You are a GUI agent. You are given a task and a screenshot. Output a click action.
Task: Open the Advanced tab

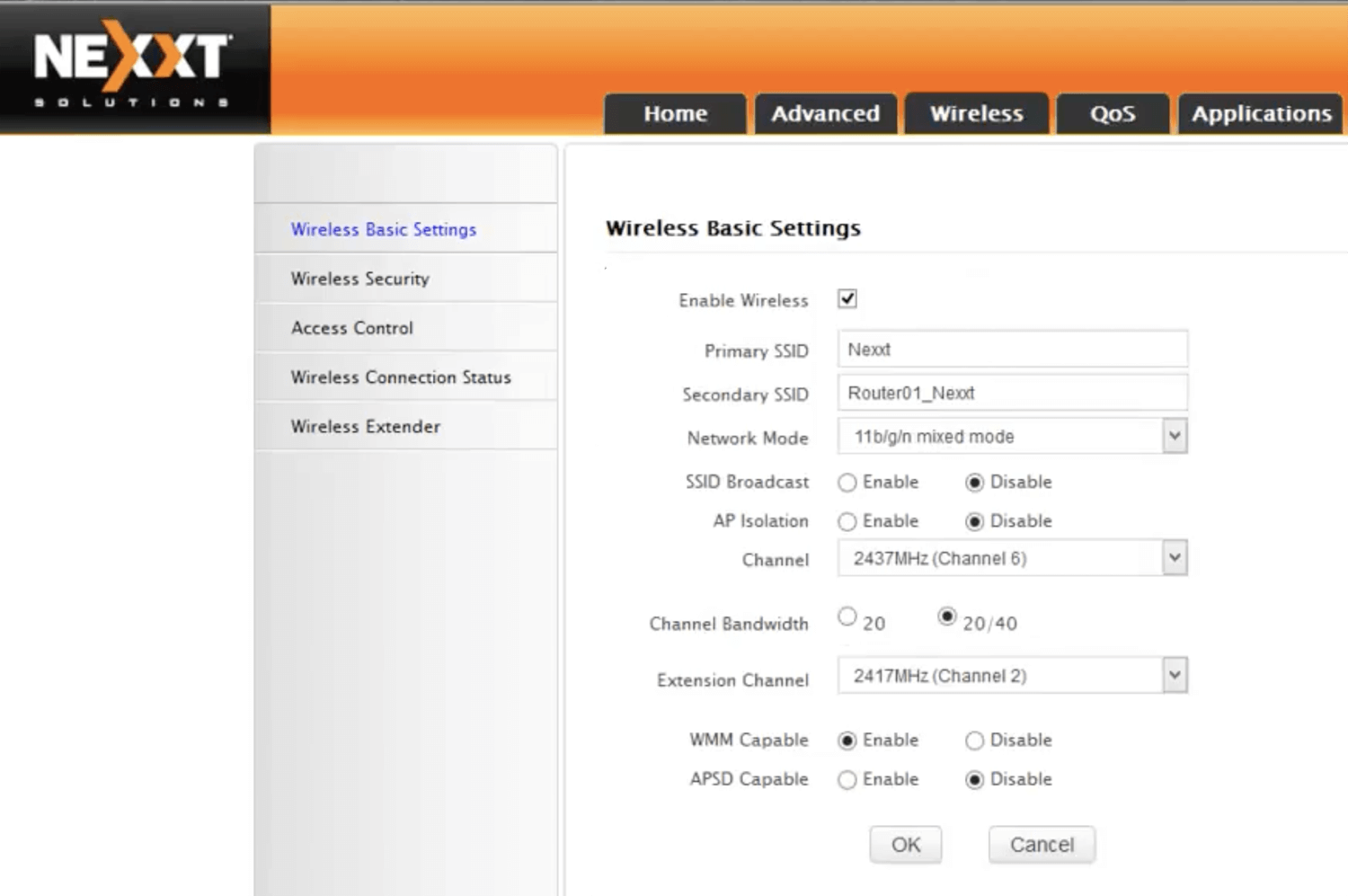point(825,114)
